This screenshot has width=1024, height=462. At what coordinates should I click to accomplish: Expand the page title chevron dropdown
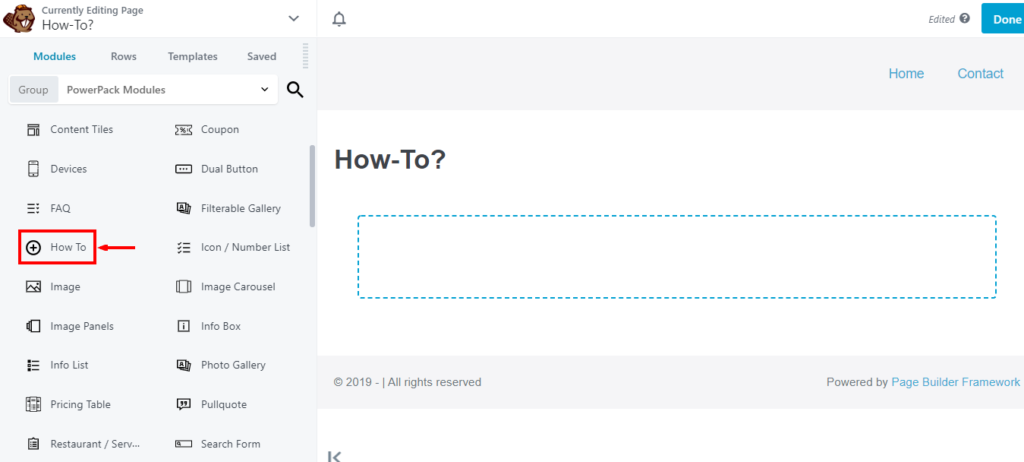click(294, 18)
